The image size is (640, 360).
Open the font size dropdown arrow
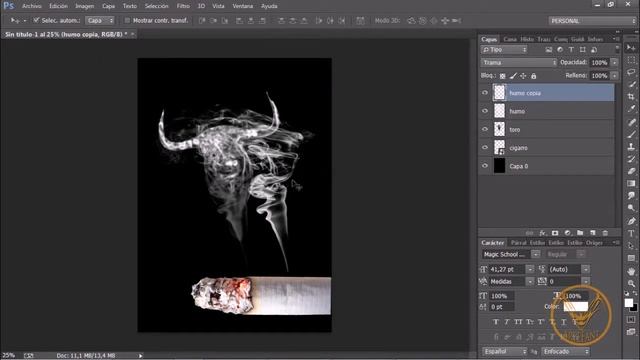530,269
